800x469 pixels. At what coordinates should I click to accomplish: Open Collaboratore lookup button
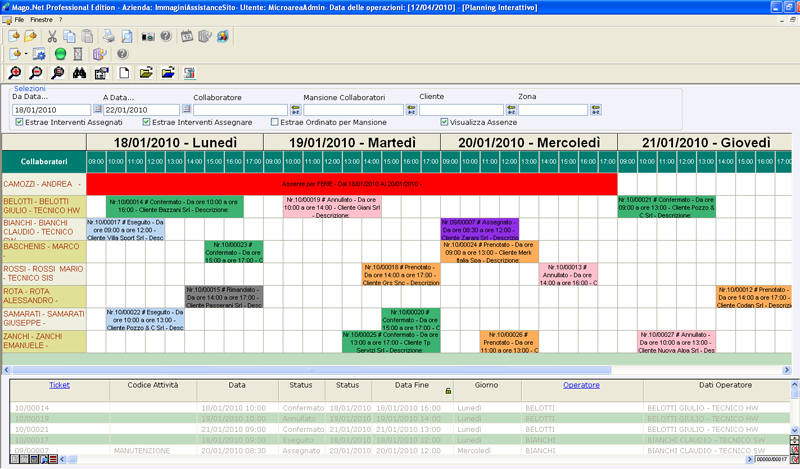[295, 110]
